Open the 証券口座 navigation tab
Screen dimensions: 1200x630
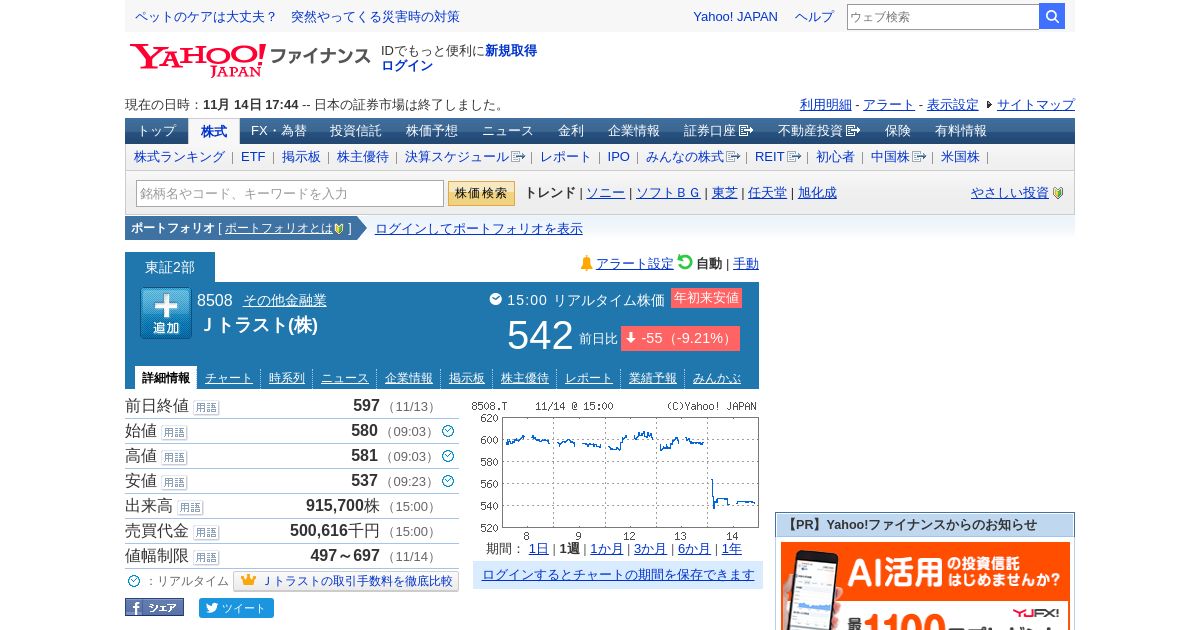click(x=719, y=131)
